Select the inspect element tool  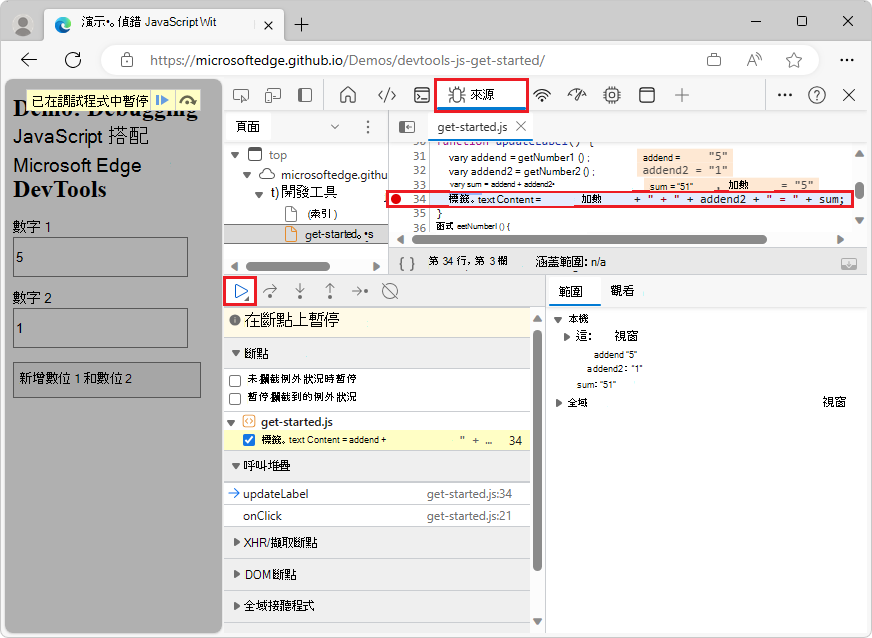(x=240, y=94)
